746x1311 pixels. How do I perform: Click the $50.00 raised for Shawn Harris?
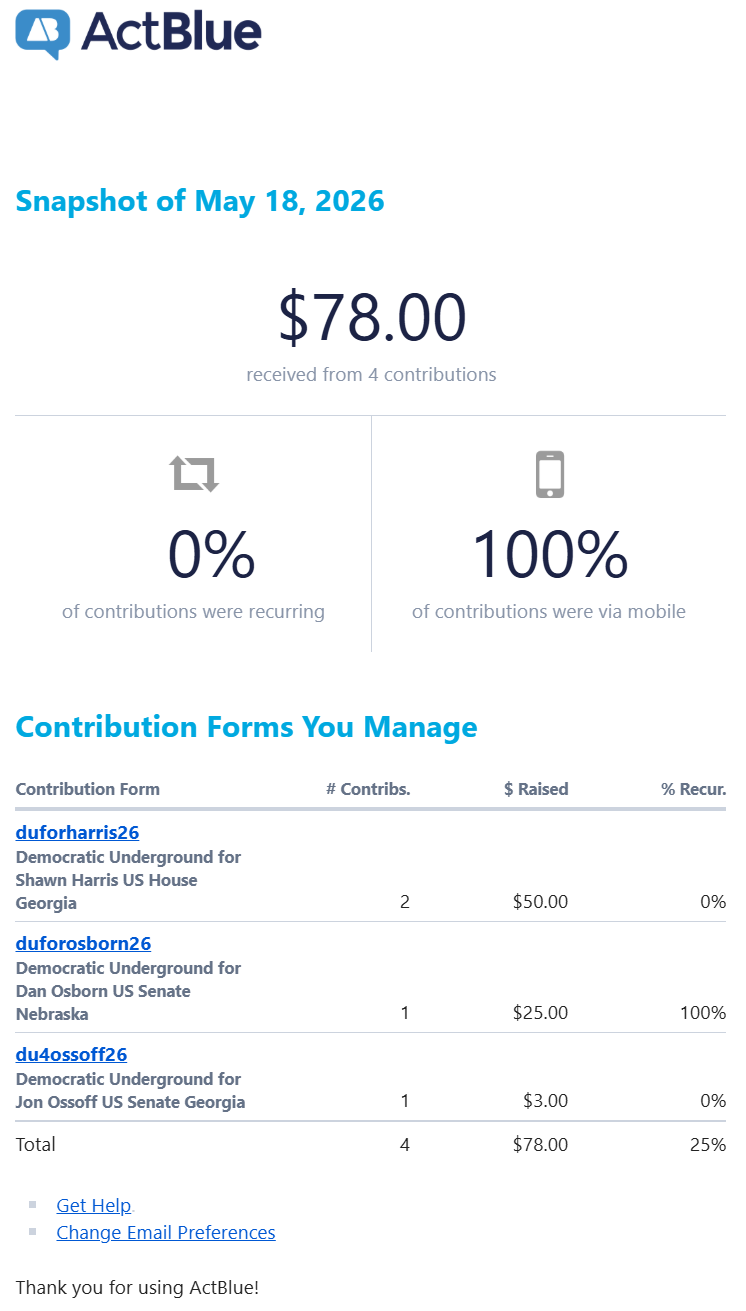tap(540, 902)
